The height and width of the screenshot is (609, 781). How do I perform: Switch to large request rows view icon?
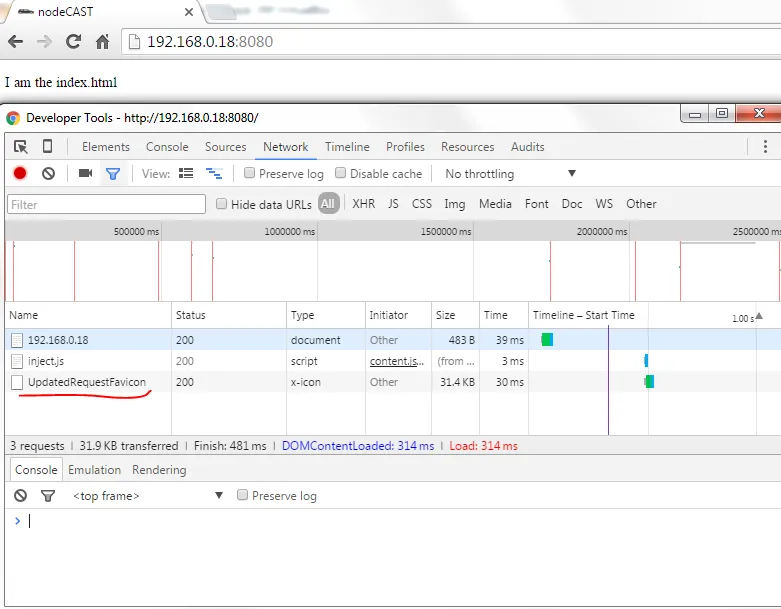186,173
